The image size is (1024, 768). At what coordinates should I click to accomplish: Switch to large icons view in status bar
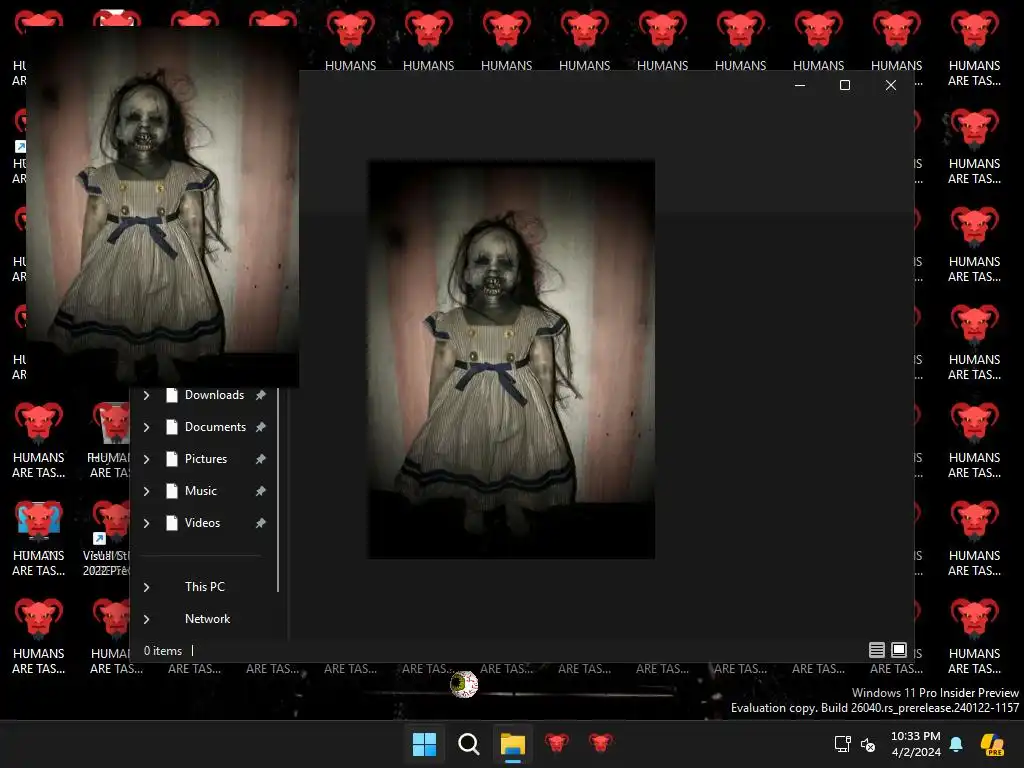[x=899, y=650]
